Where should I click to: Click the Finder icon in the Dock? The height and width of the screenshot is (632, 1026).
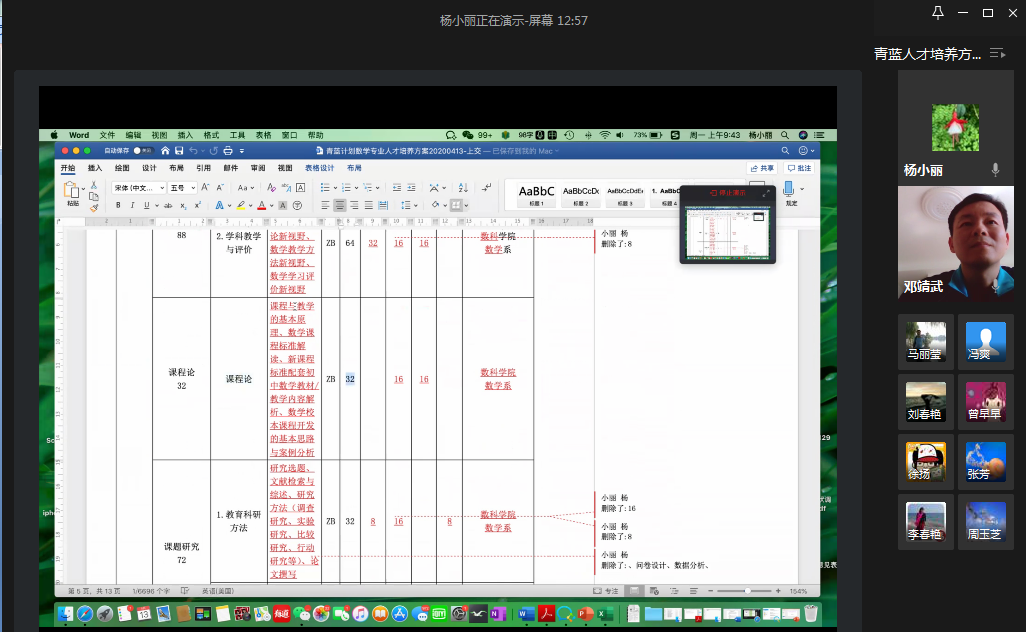click(x=65, y=614)
